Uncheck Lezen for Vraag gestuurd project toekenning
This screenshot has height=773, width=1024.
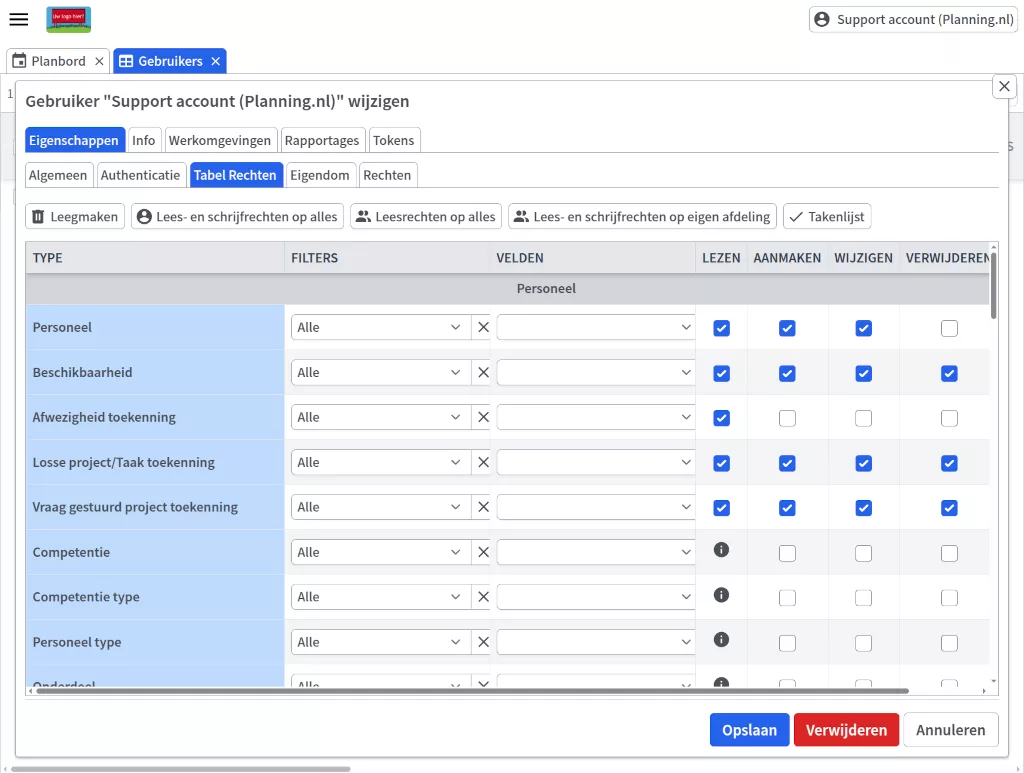tap(721, 508)
